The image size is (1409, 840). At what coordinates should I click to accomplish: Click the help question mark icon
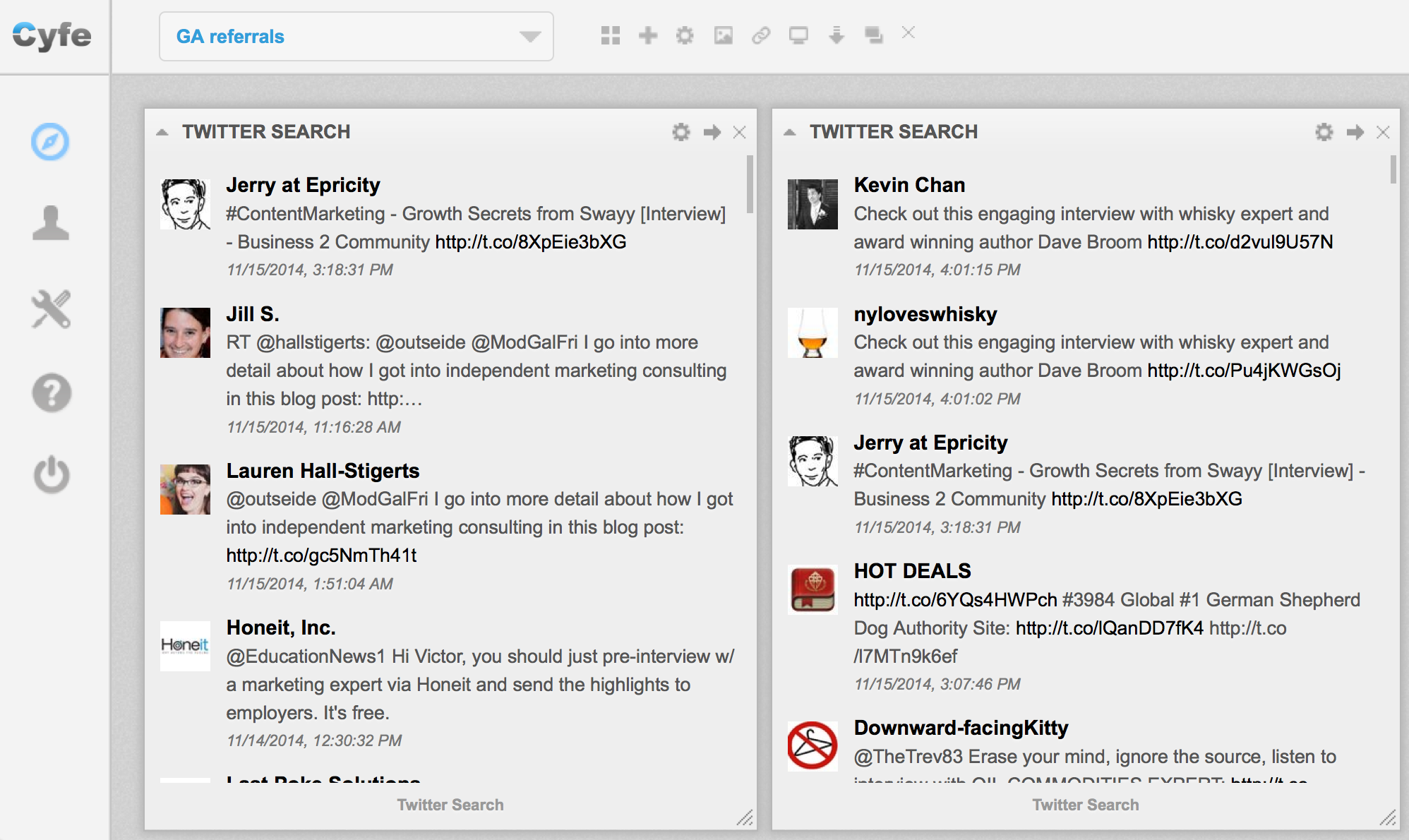point(51,392)
